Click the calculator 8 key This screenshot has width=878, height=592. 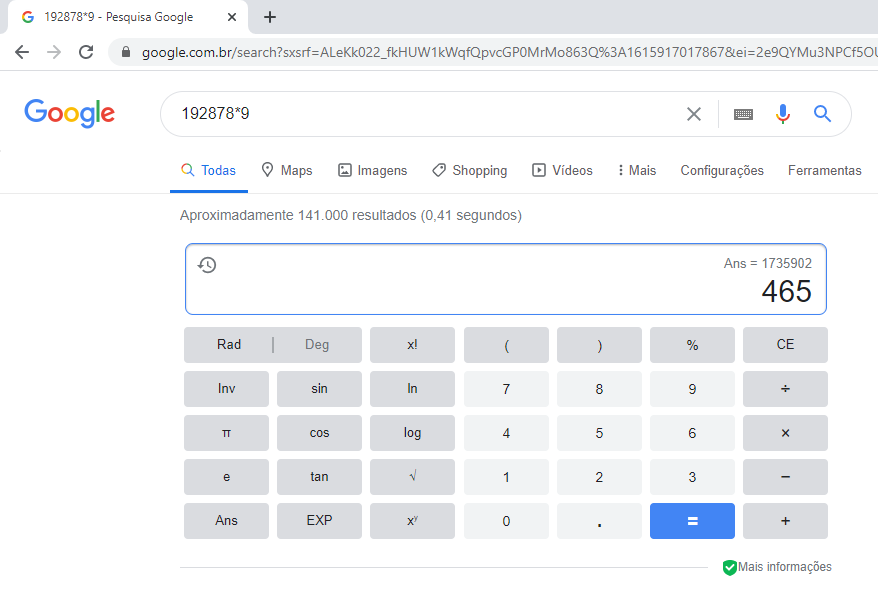click(599, 389)
